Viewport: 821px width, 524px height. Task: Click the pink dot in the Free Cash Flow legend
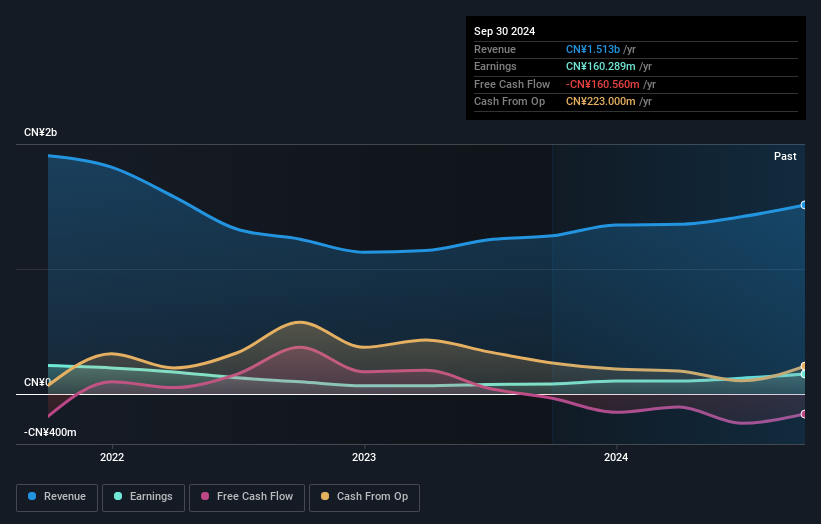(x=205, y=497)
